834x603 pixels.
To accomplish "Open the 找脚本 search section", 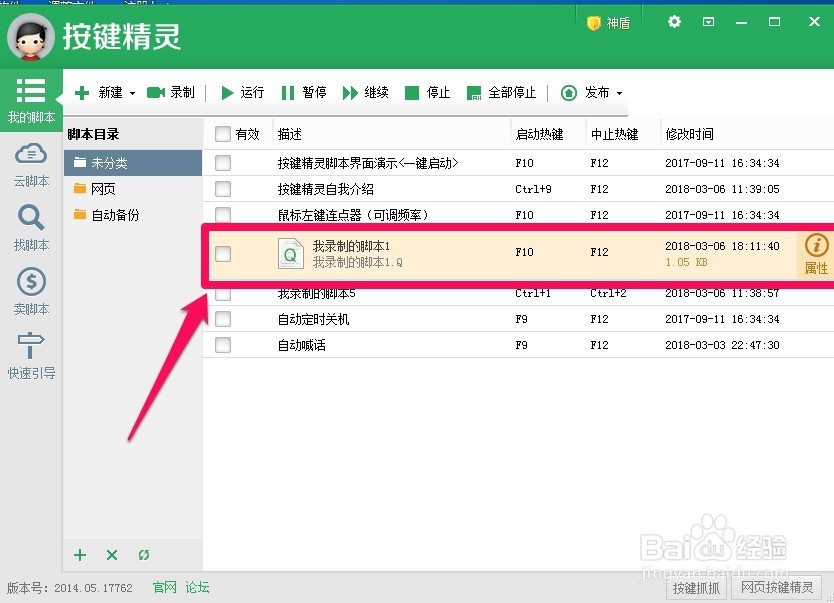I will tap(31, 229).
